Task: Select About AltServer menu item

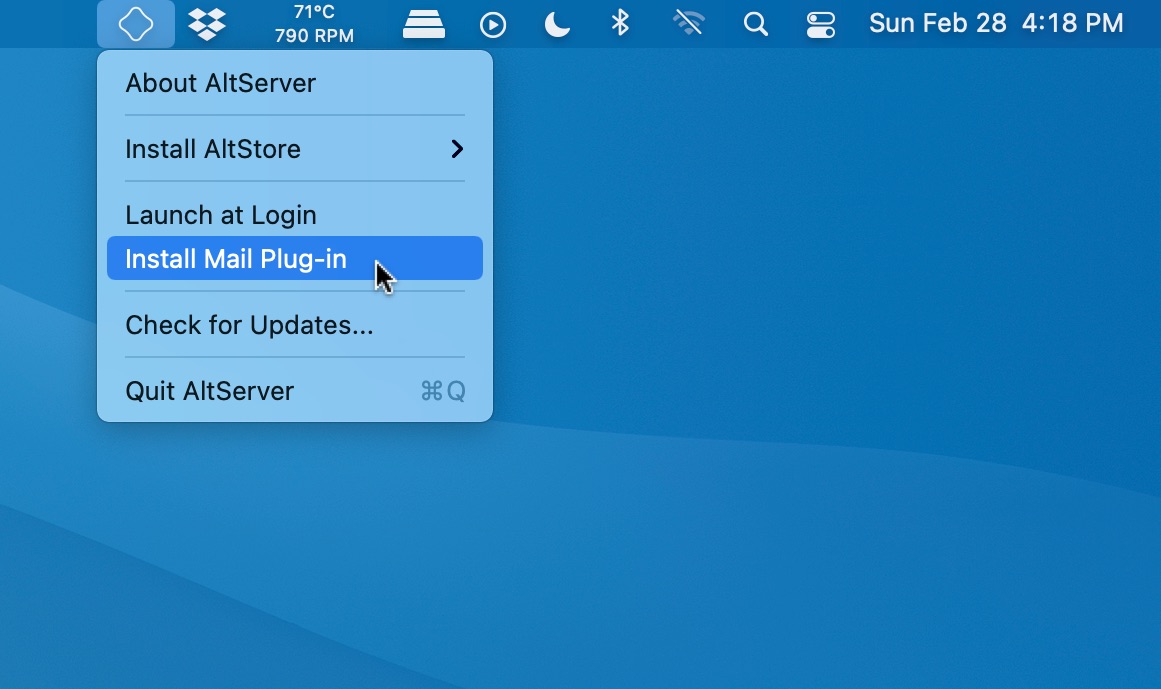Action: coord(295,83)
